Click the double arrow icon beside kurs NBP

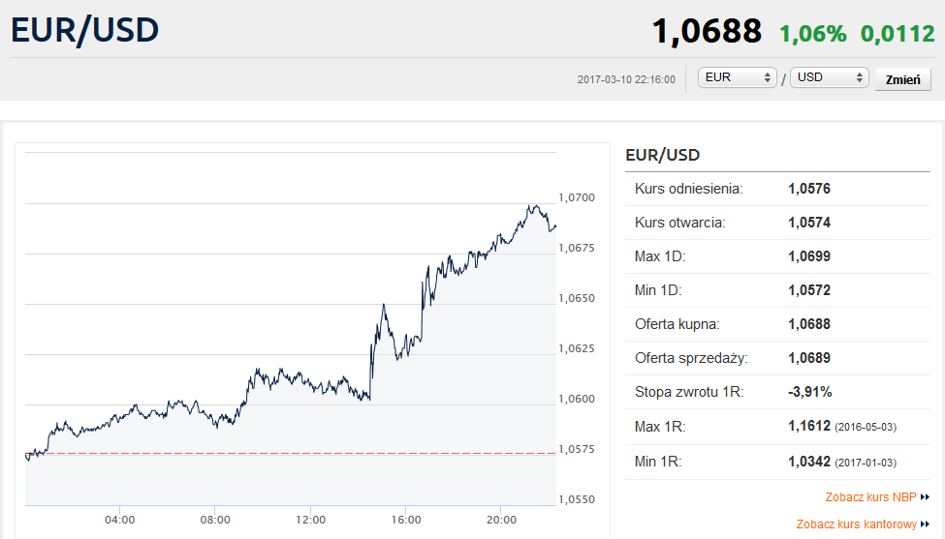point(925,497)
